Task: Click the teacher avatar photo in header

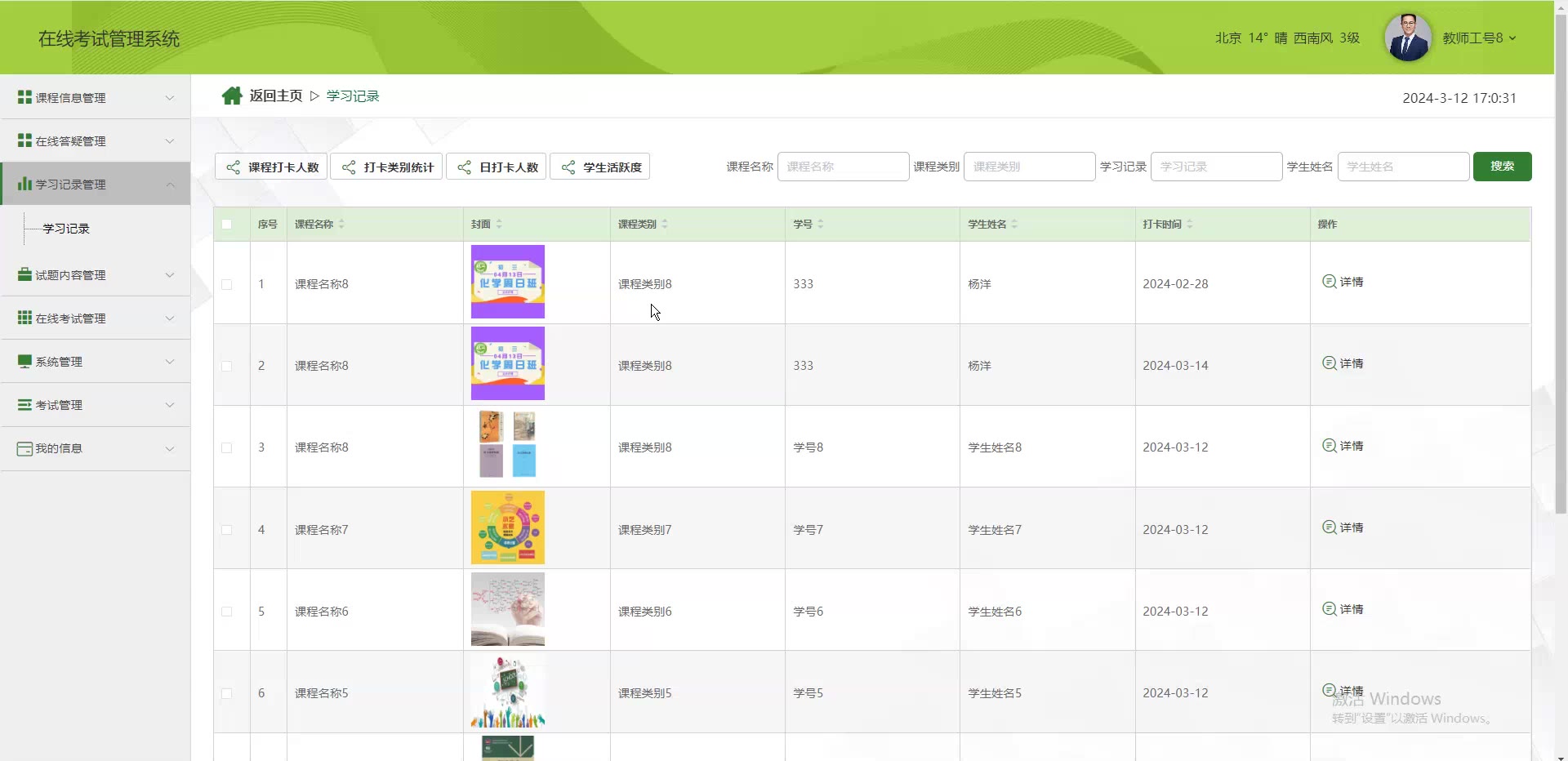Action: (1408, 38)
